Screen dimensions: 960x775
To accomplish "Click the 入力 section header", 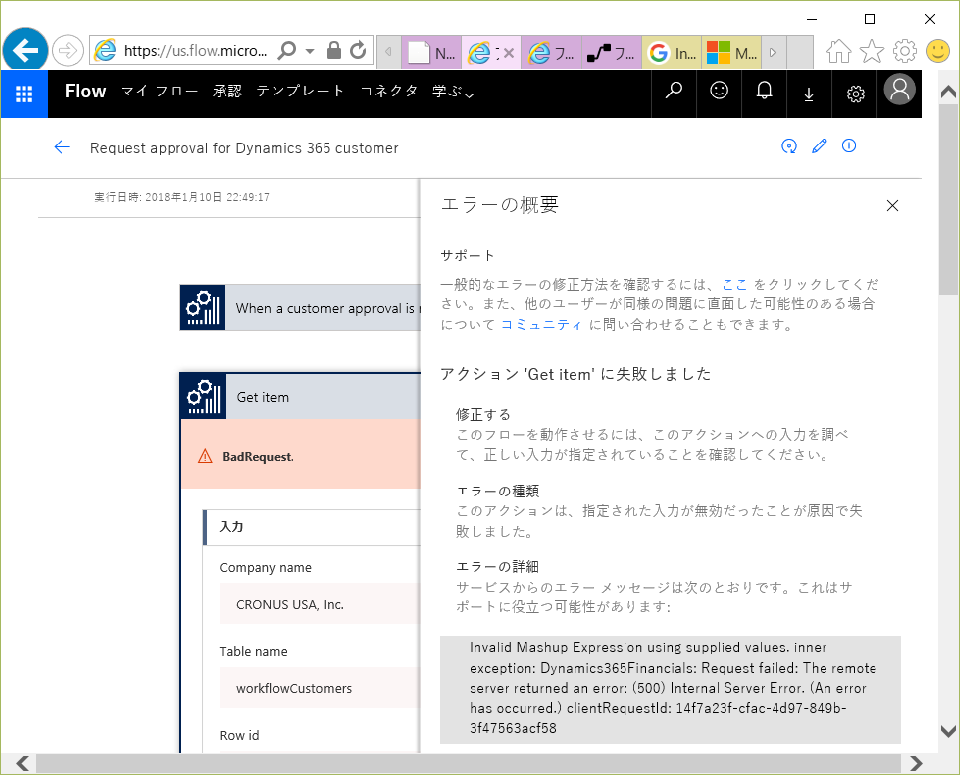I will (x=312, y=527).
